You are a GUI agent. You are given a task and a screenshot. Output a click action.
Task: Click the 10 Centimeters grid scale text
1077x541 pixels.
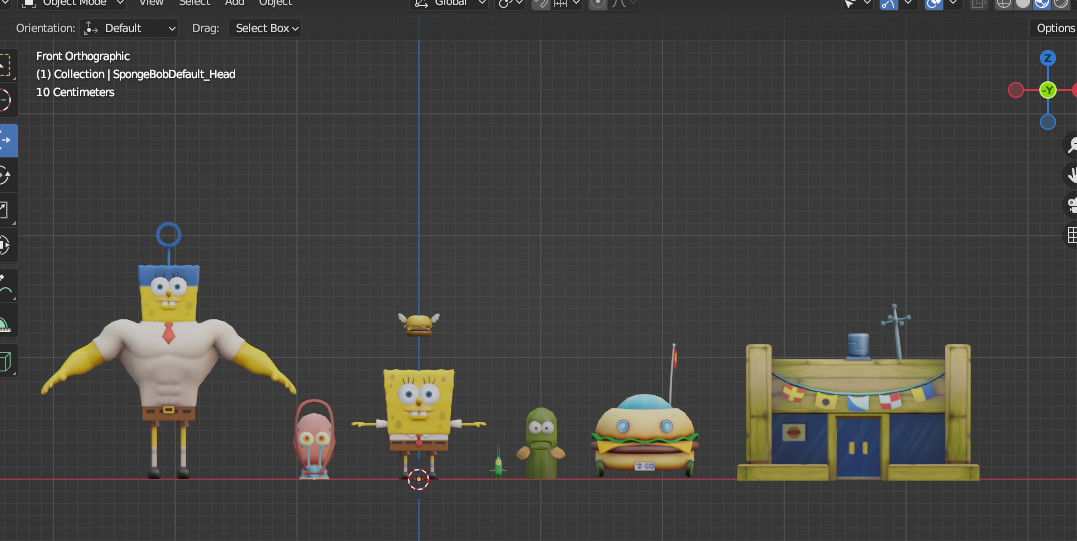76,92
